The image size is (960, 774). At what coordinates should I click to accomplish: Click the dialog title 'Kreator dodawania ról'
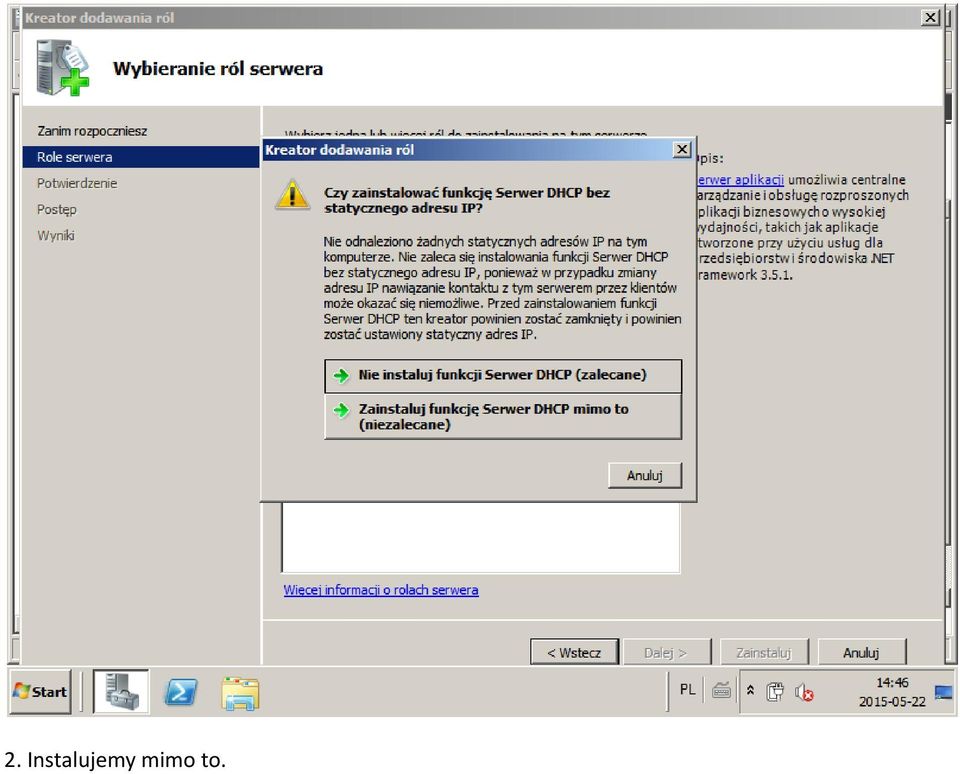340,149
